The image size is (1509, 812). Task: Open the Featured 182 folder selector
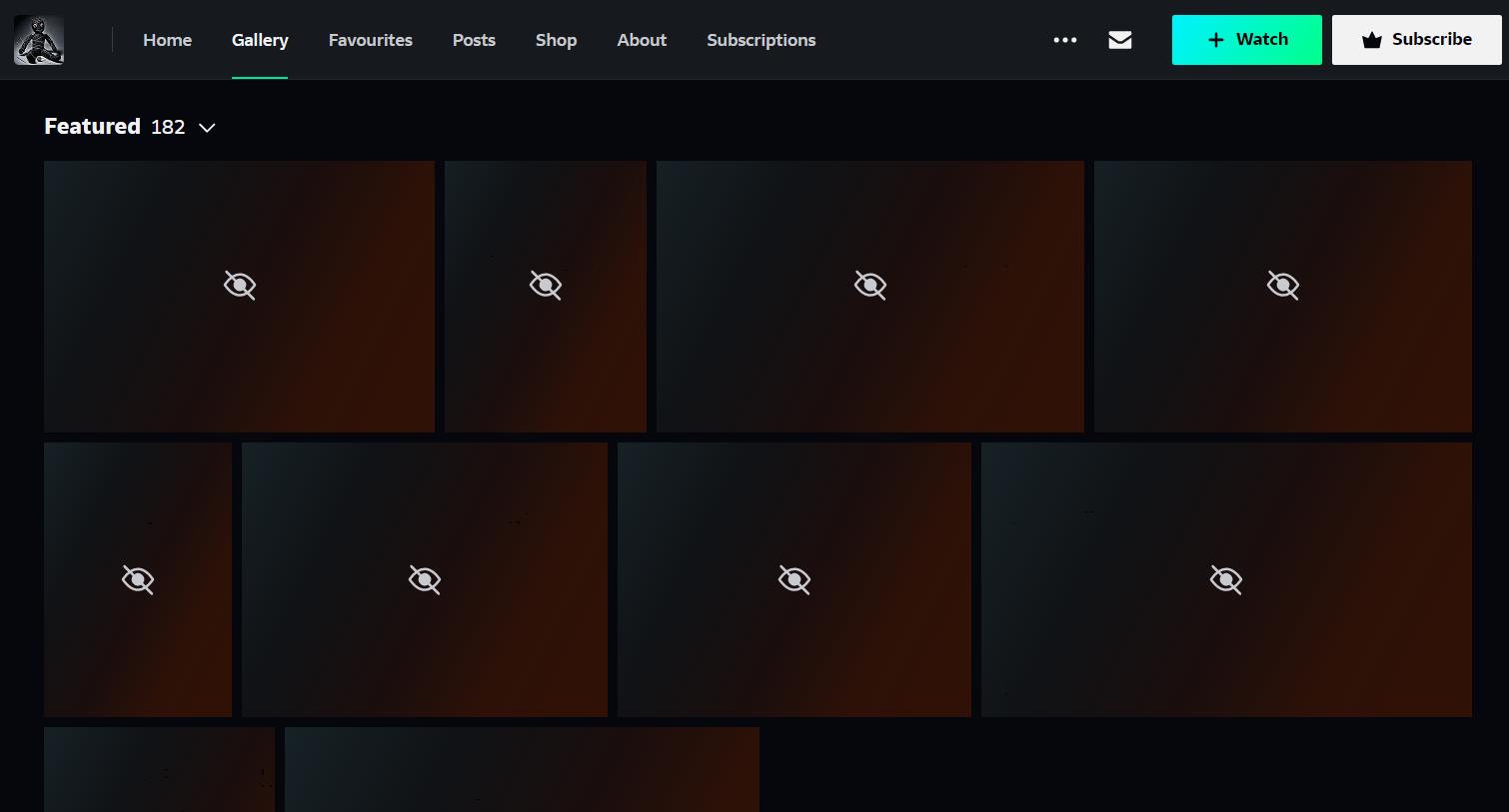pyautogui.click(x=115, y=127)
